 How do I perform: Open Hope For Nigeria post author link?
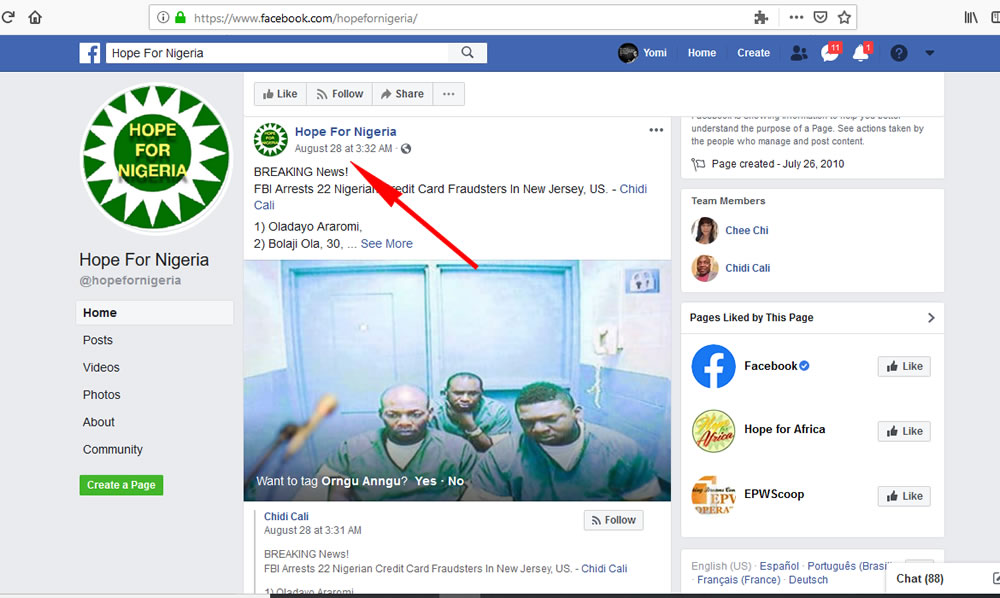346,131
